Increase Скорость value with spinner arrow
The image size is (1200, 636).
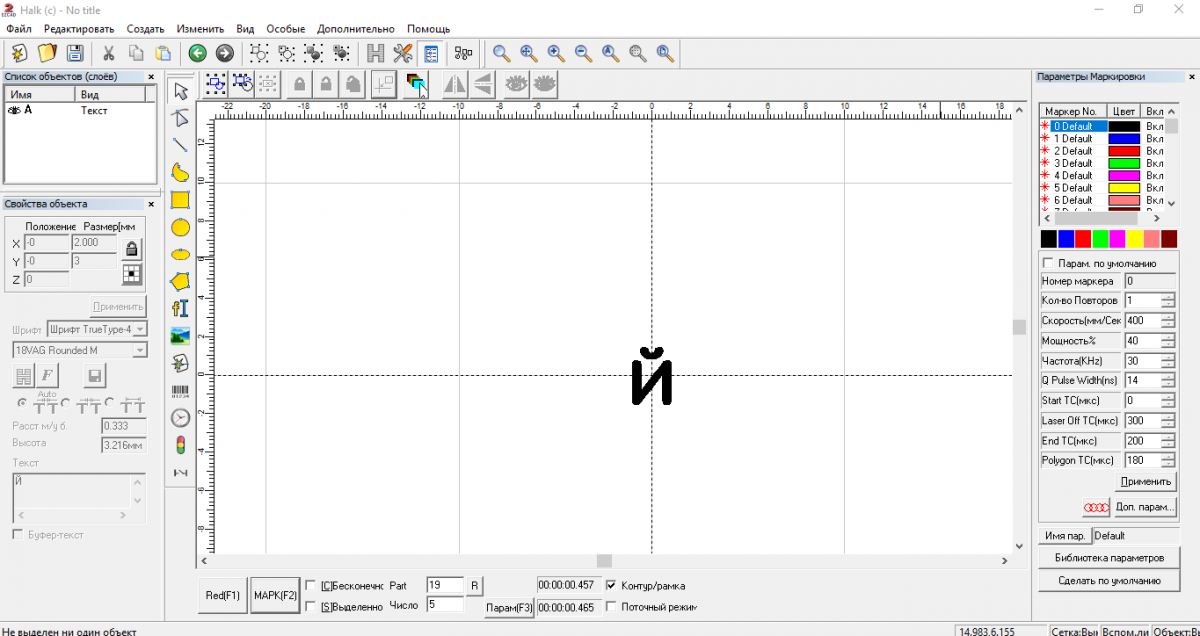1168,317
